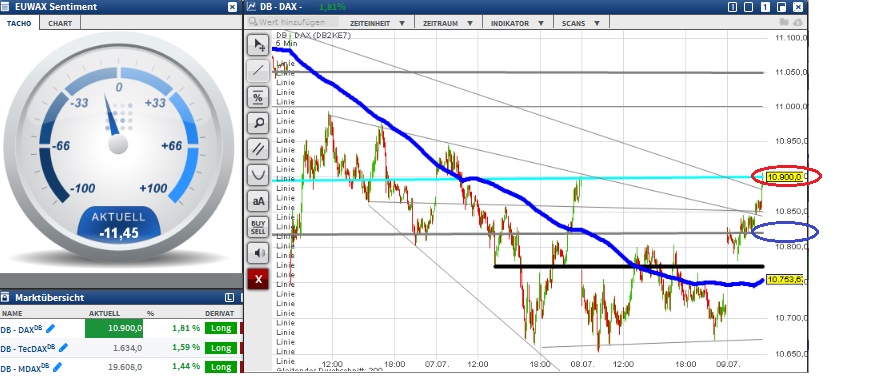
Task: Click the cloud upload icon in chart toolbar
Action: pyautogui.click(x=797, y=22)
